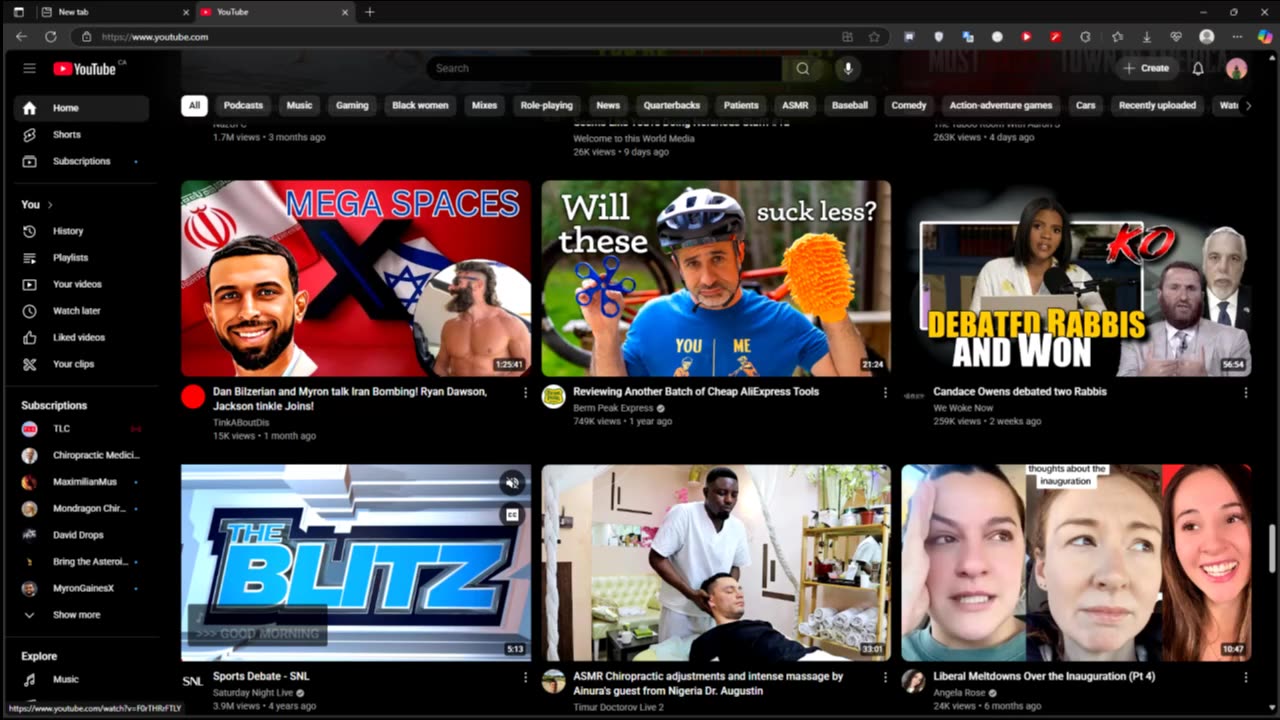
Task: Click the page vertical scrollbar
Action: pyautogui.click(x=1272, y=548)
